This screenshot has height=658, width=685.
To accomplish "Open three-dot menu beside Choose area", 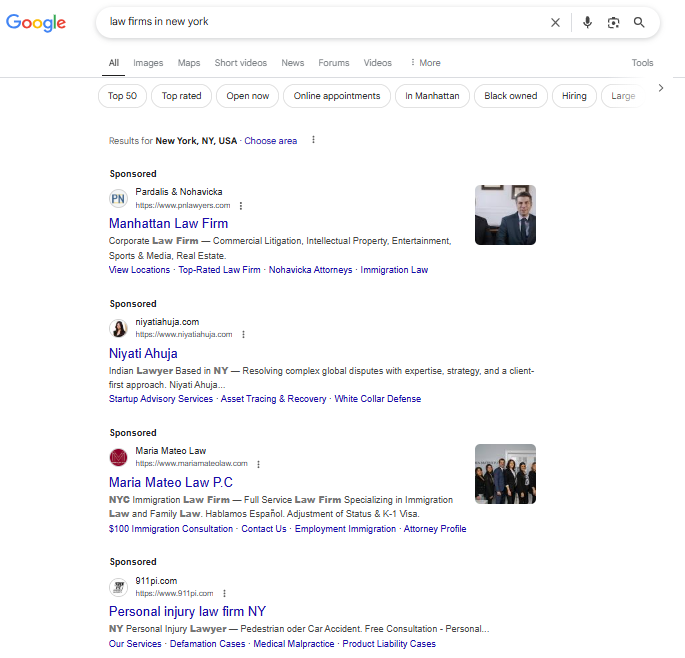I will (313, 140).
